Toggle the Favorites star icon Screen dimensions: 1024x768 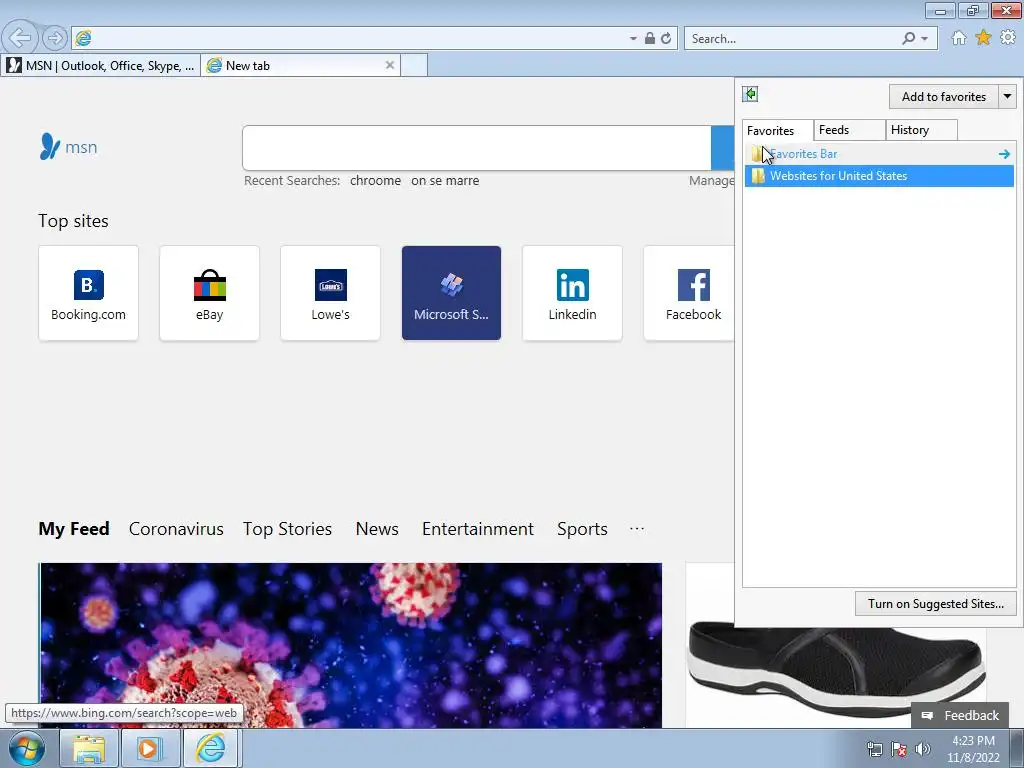tap(983, 38)
